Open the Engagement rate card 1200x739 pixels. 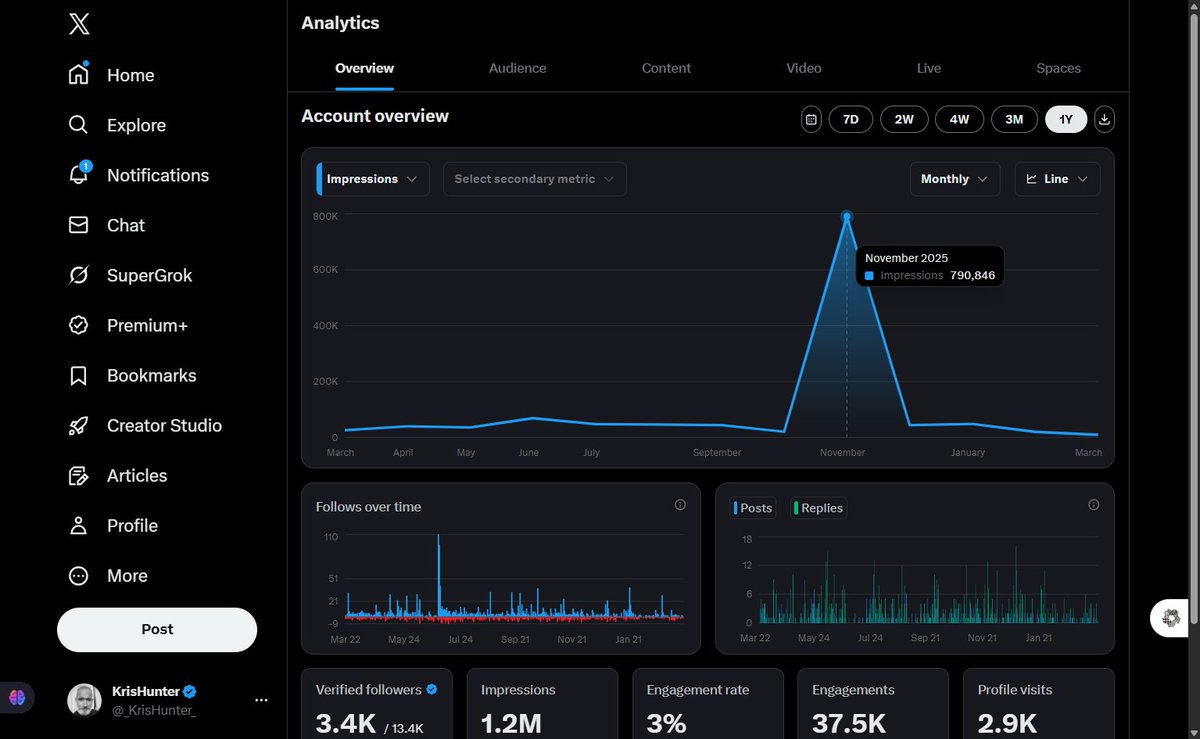coord(708,704)
